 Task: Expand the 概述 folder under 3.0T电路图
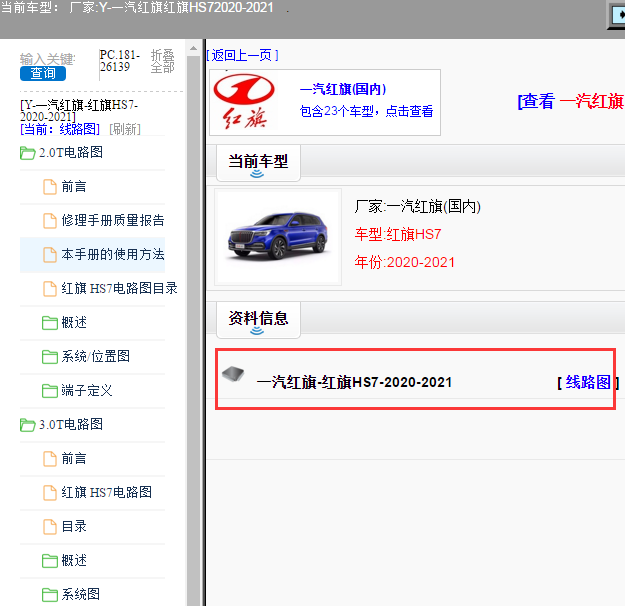[x=74, y=561]
